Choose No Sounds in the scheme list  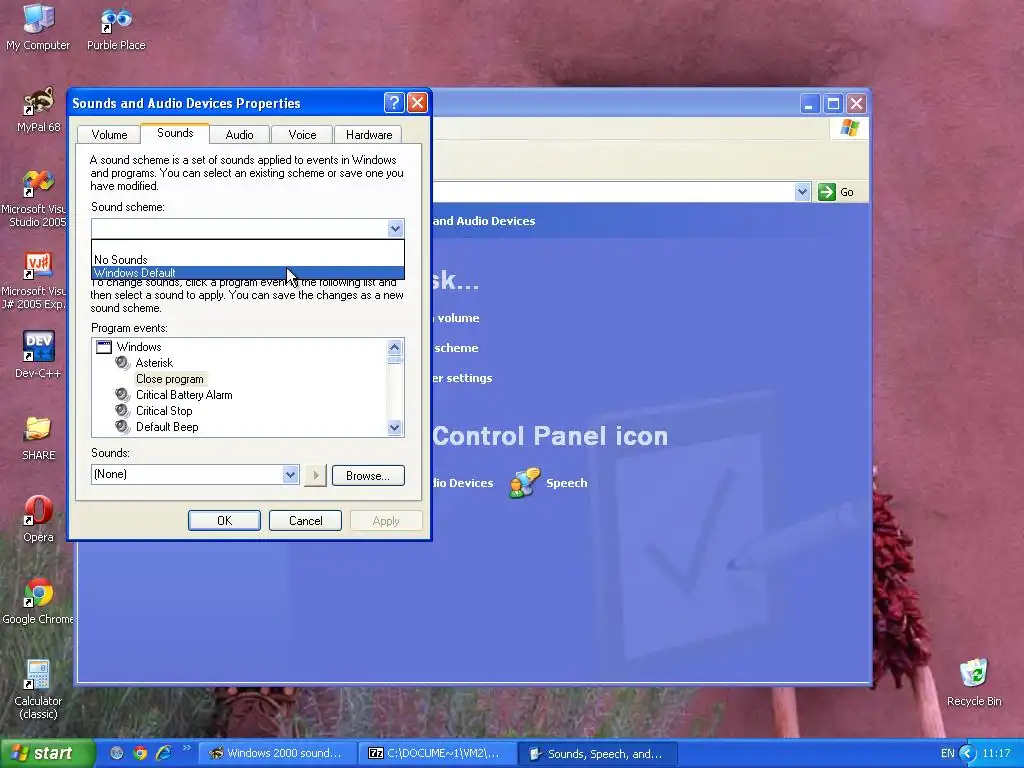(x=248, y=260)
